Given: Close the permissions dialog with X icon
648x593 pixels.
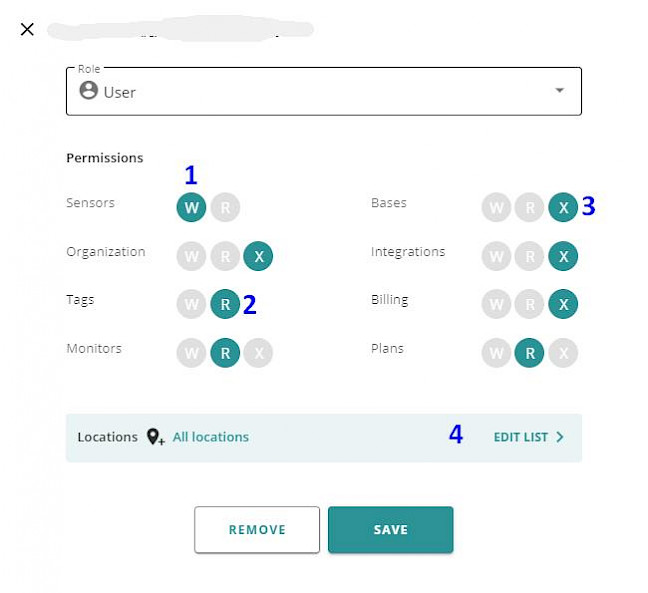Looking at the screenshot, I should pos(27,29).
